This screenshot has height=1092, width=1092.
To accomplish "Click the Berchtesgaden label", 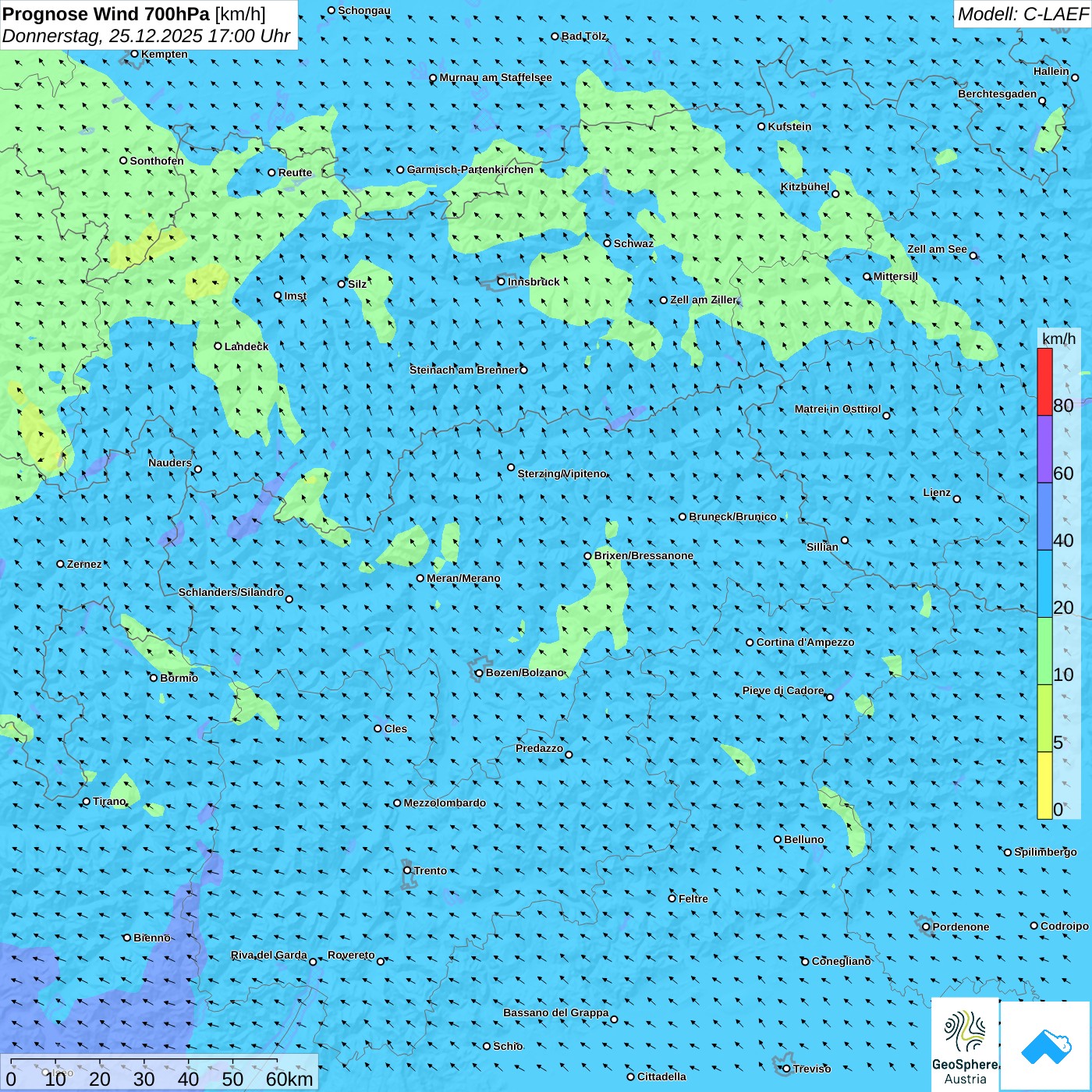I will point(998,94).
